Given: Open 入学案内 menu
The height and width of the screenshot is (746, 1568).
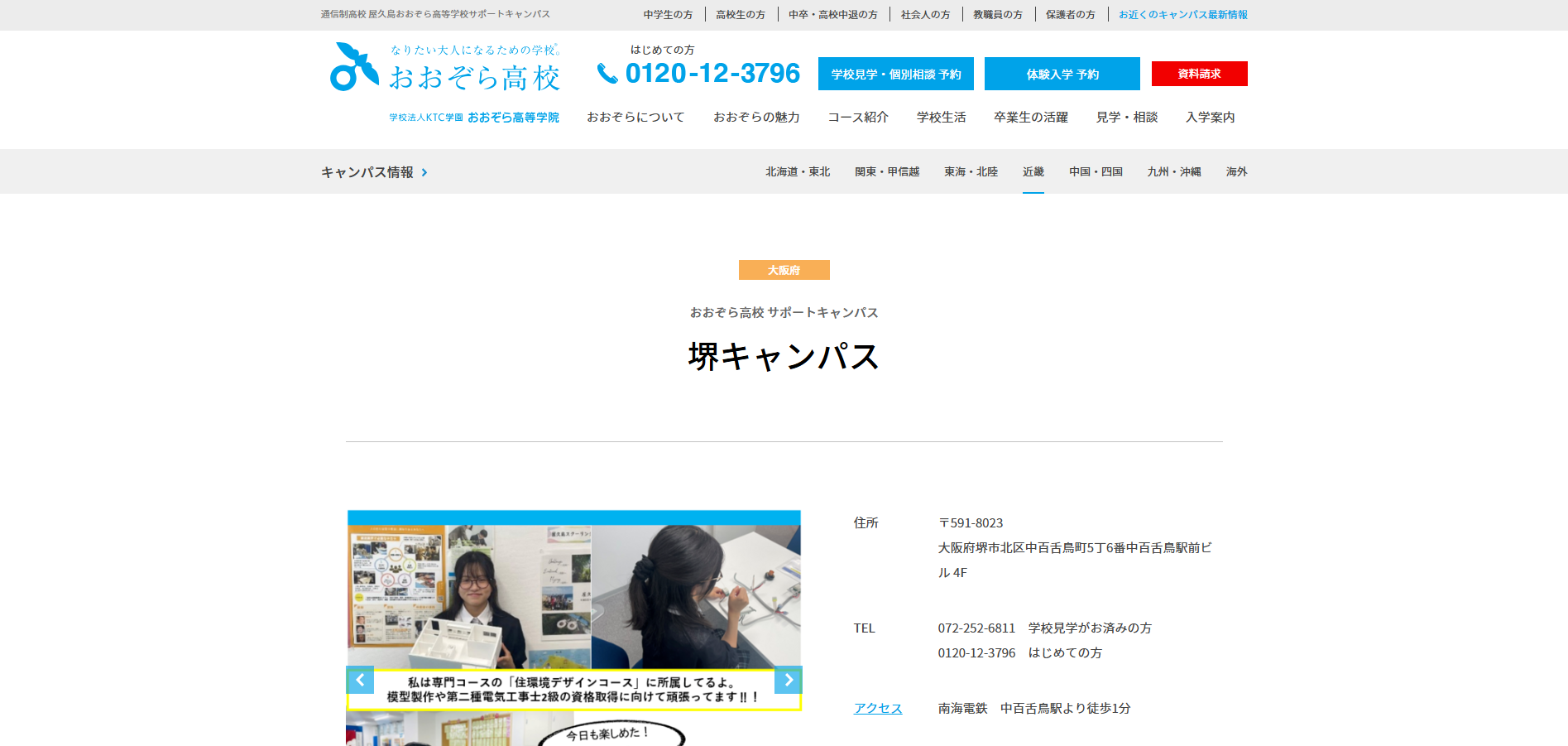Looking at the screenshot, I should pos(1211,118).
